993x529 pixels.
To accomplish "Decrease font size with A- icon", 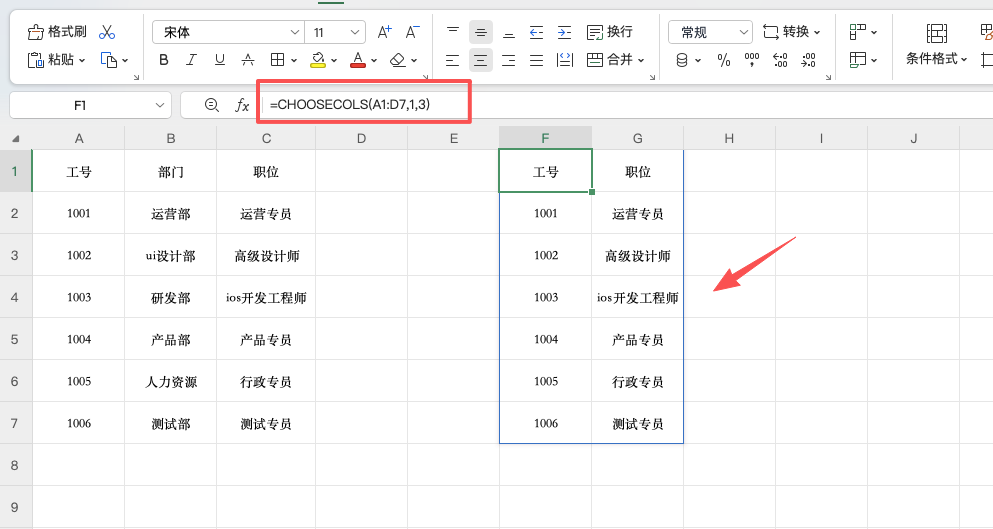I will click(412, 32).
